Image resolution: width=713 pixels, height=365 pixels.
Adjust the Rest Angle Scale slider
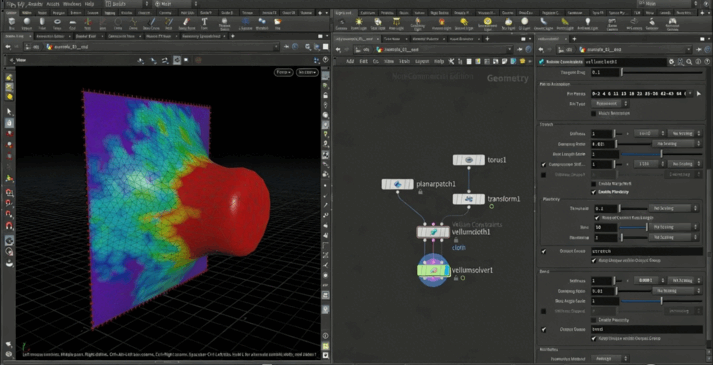661,301
